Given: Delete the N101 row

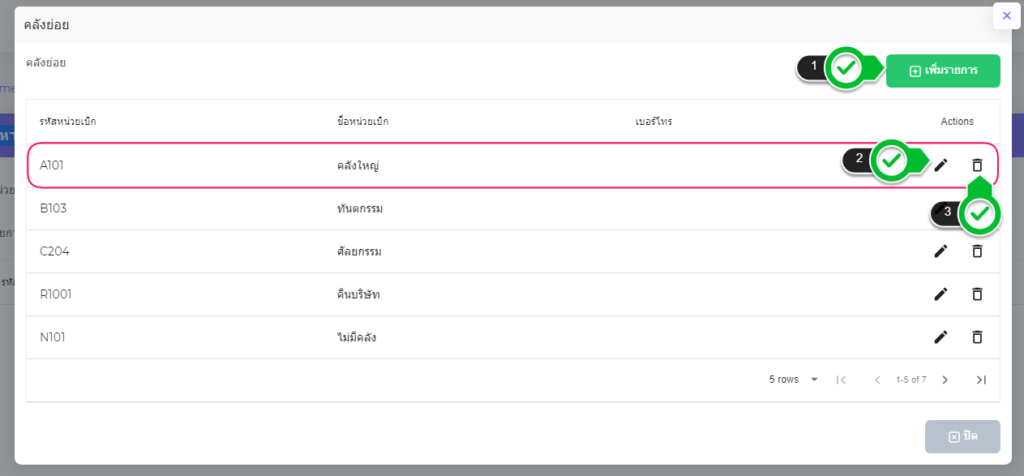Looking at the screenshot, I should click(x=977, y=337).
